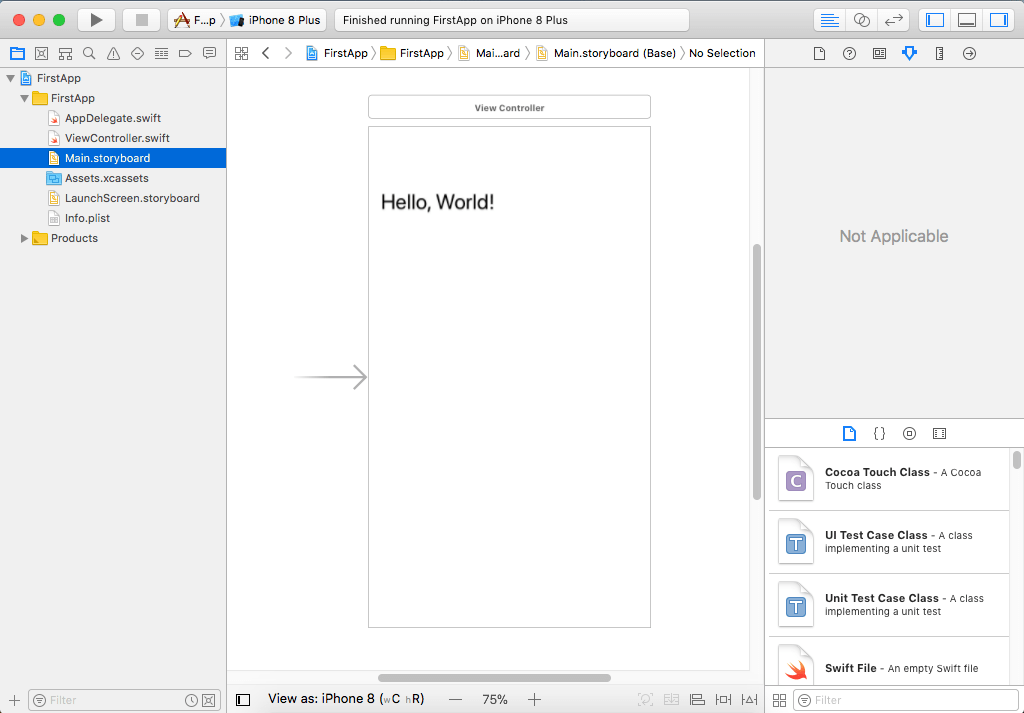Screen dimensions: 1024x713
Task: Select the Breakpoint navigator
Action: click(x=186, y=53)
